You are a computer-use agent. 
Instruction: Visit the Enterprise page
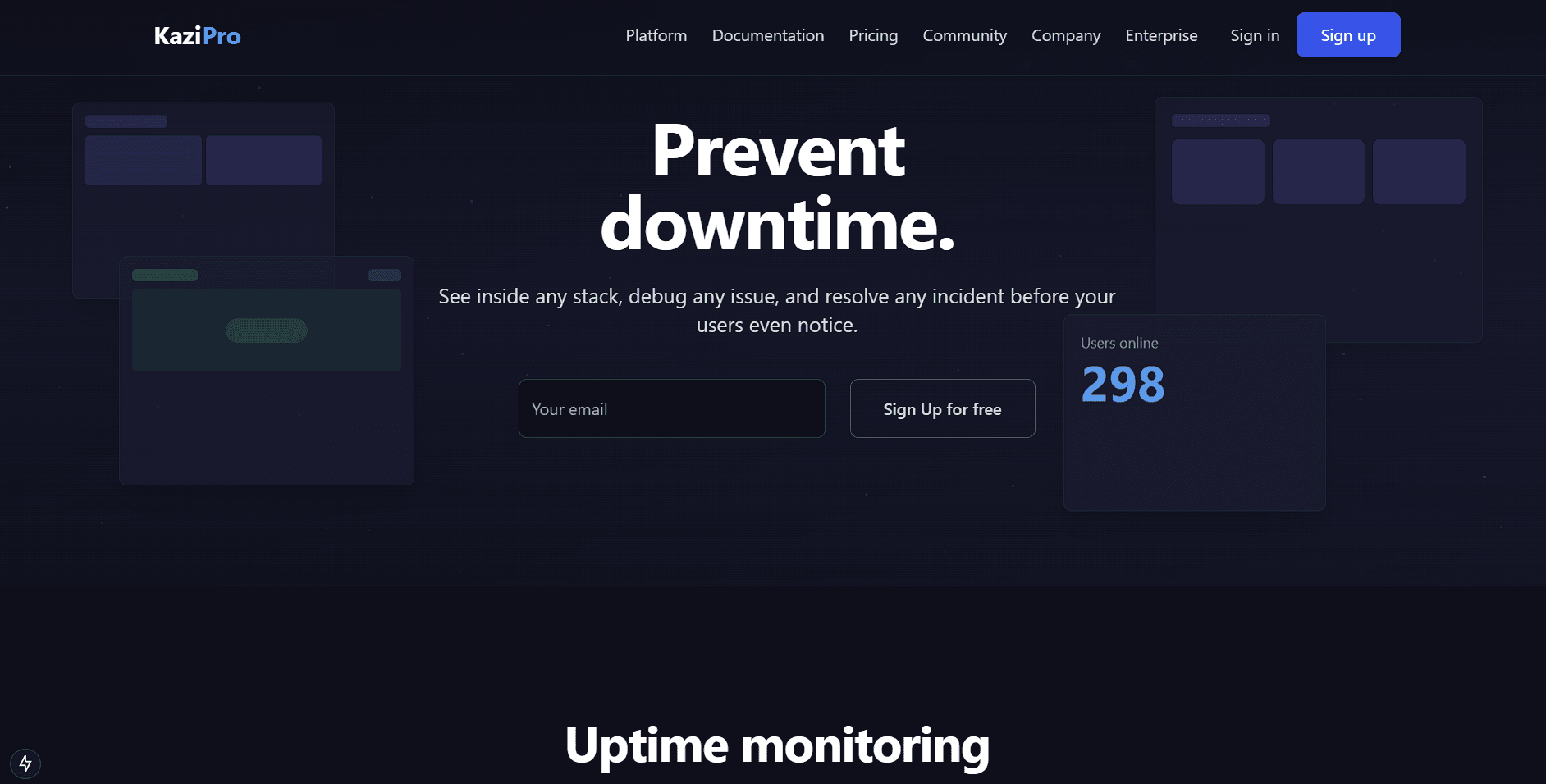click(1161, 35)
